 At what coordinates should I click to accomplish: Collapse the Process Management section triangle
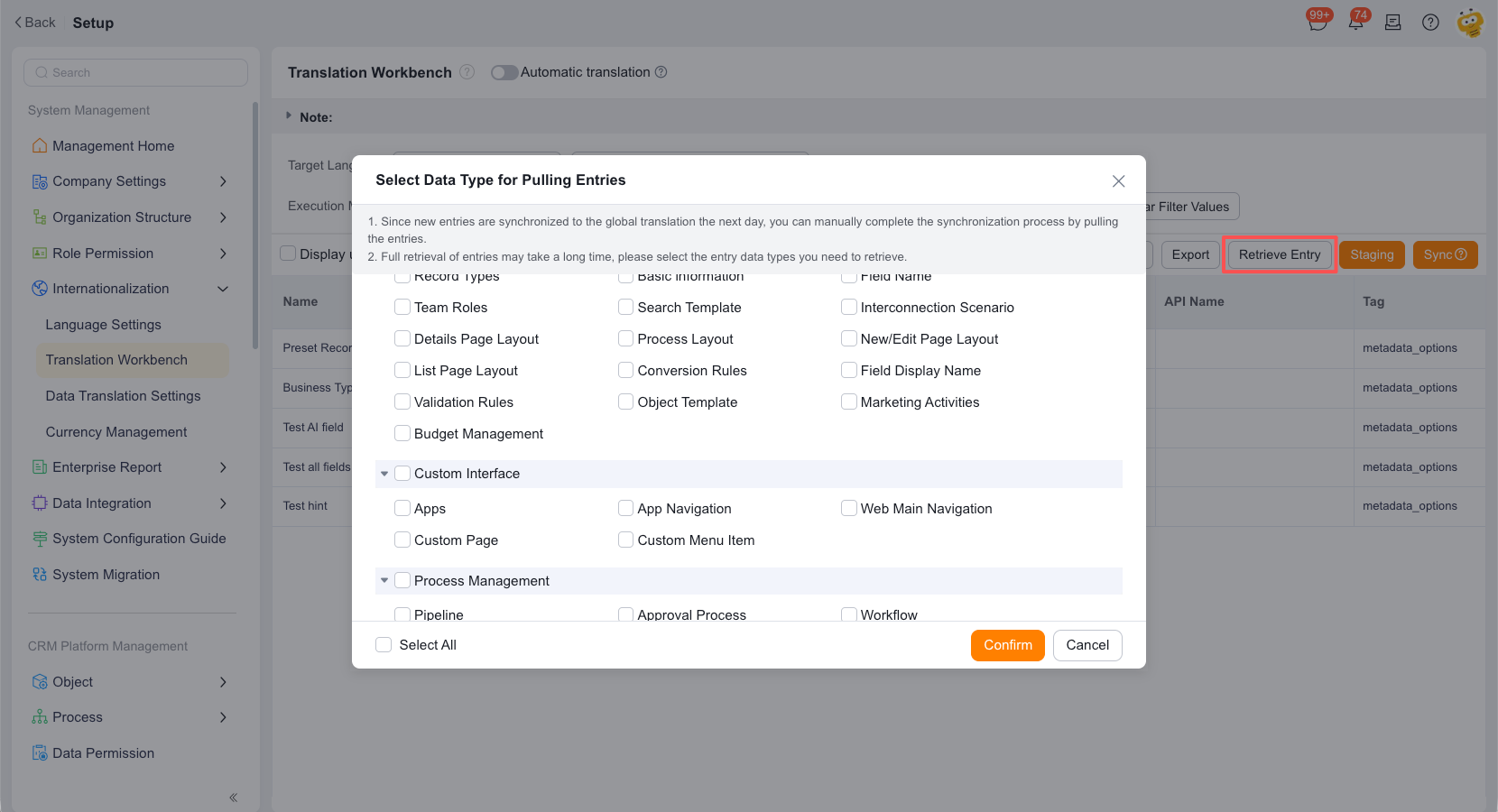(x=384, y=581)
